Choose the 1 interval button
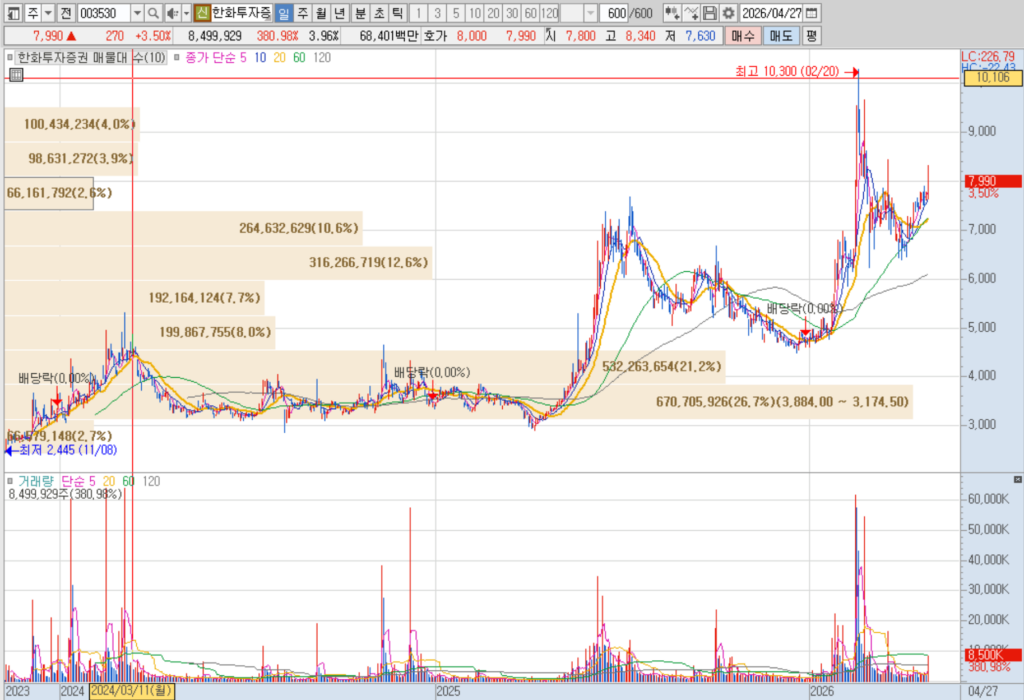The height and width of the screenshot is (700, 1024). coord(419,13)
